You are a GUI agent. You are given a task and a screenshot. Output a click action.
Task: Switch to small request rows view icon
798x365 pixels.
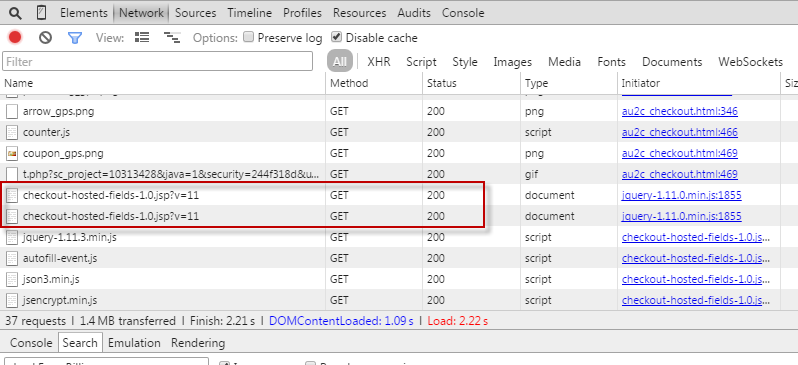172,37
